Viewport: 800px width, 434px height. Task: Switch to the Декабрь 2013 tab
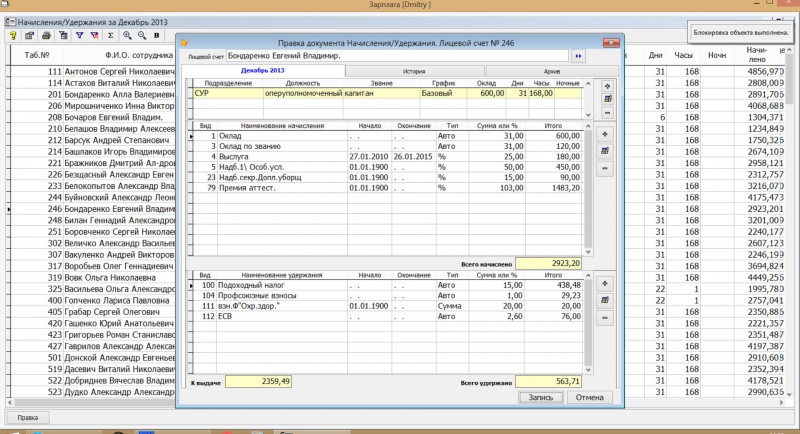click(263, 71)
